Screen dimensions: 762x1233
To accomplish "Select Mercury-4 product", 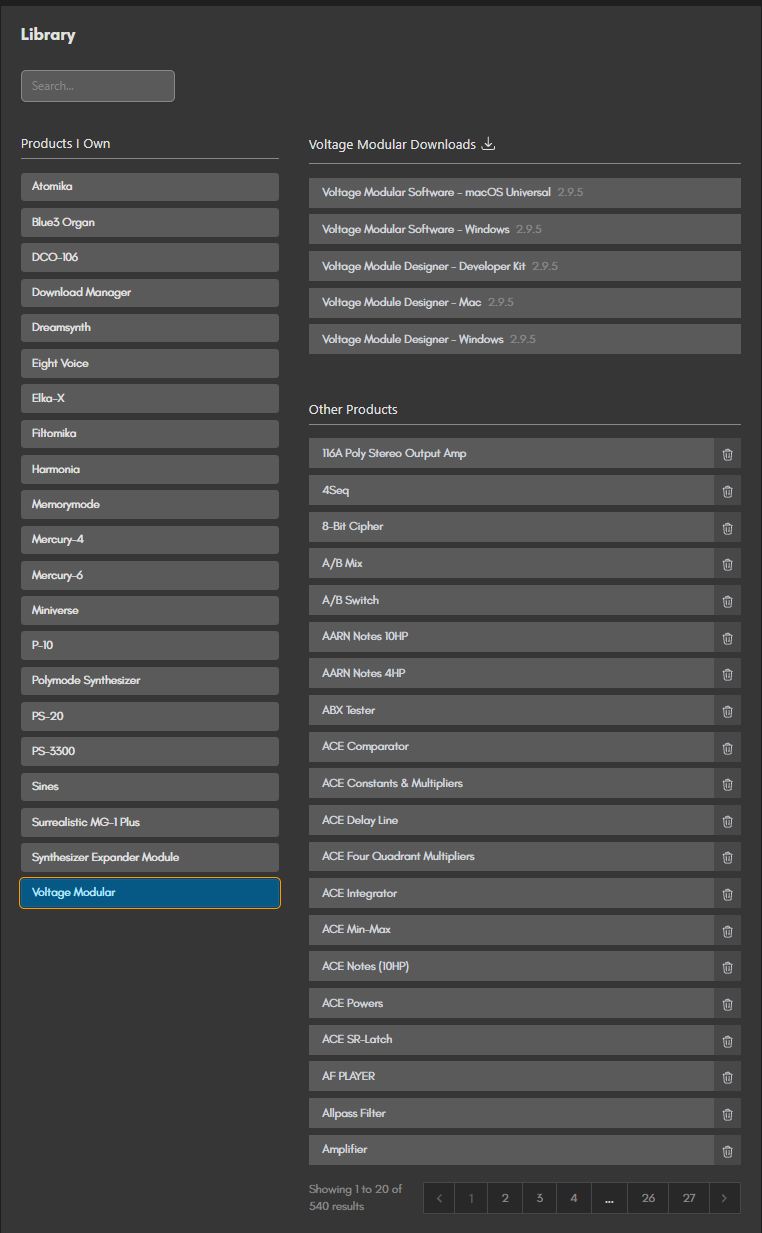I will pos(150,540).
